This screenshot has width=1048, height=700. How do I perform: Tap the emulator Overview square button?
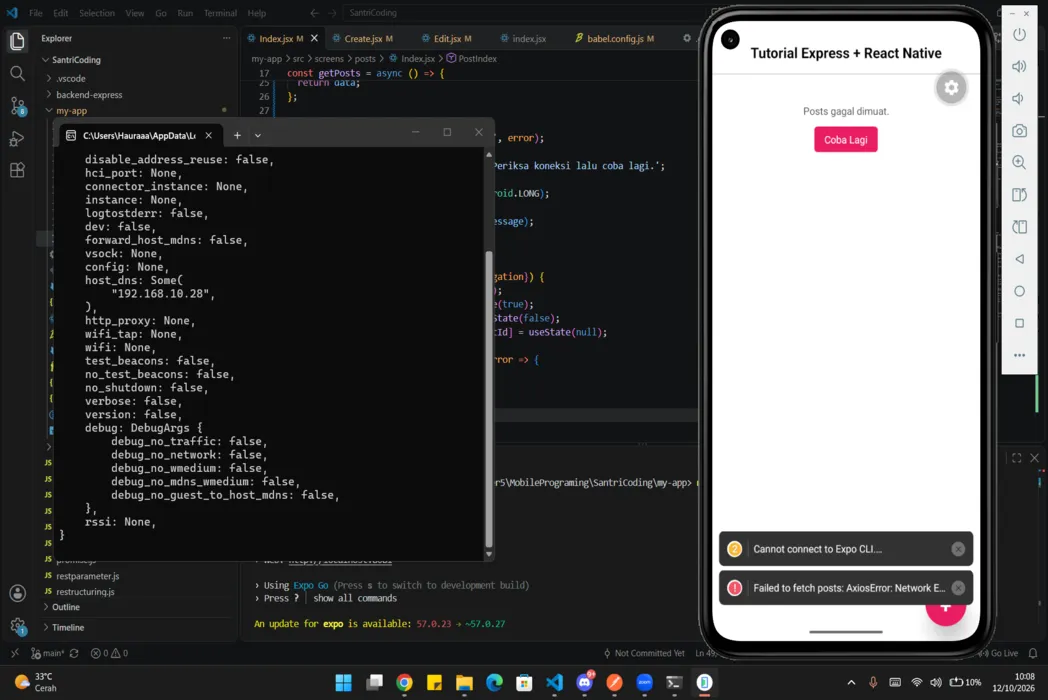click(1019, 323)
